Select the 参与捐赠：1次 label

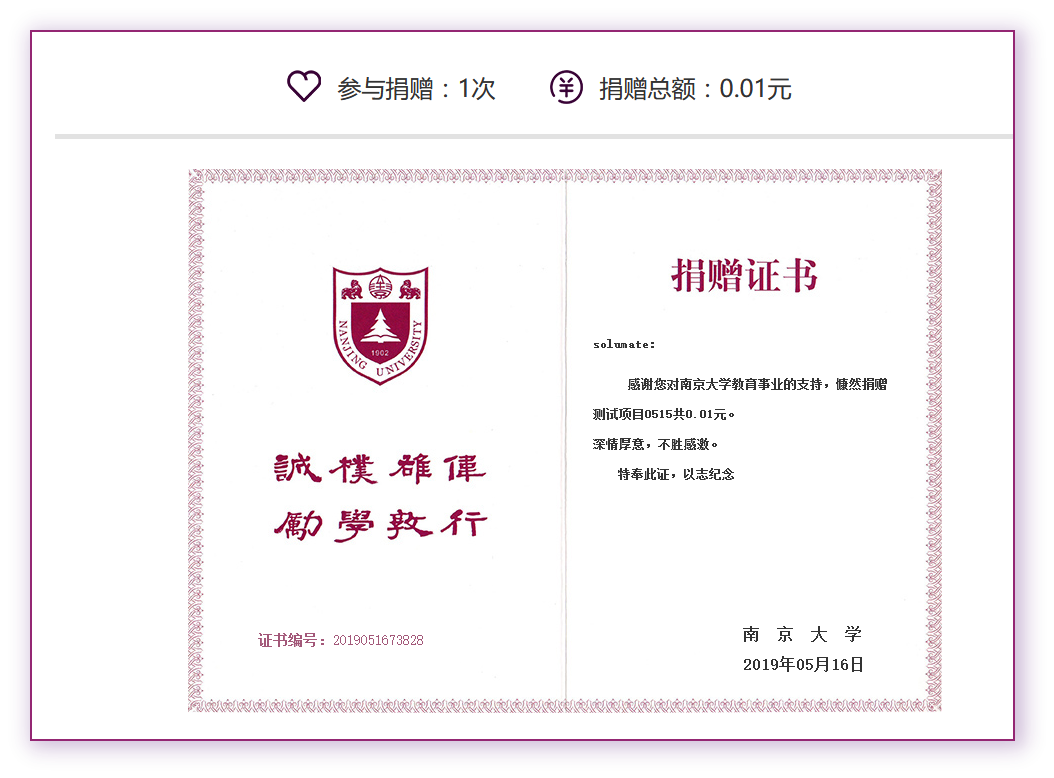(x=416, y=89)
